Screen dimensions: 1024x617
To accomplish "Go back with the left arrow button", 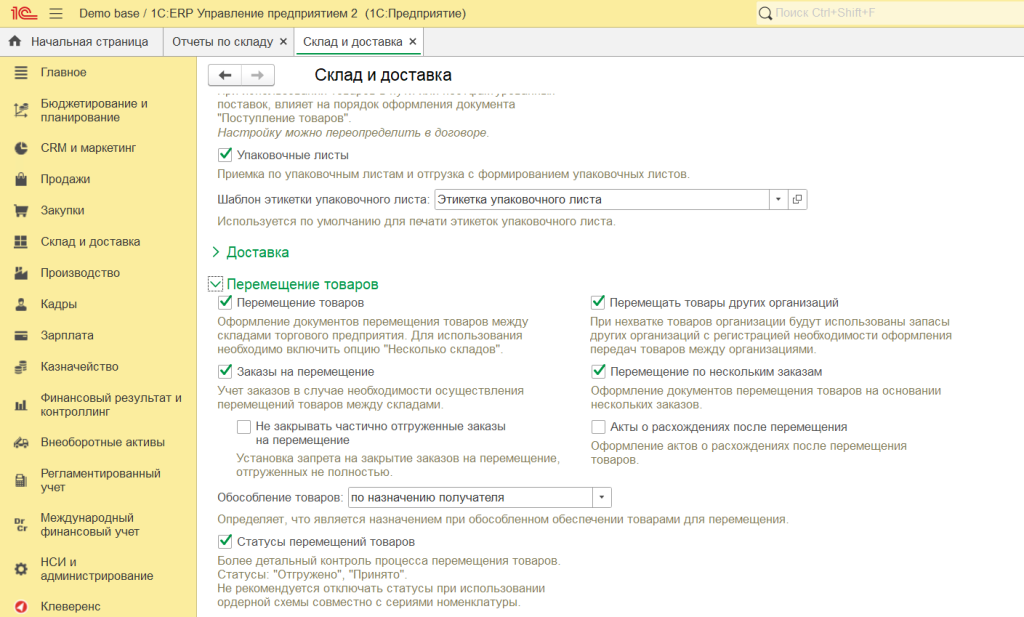I will coord(225,75).
